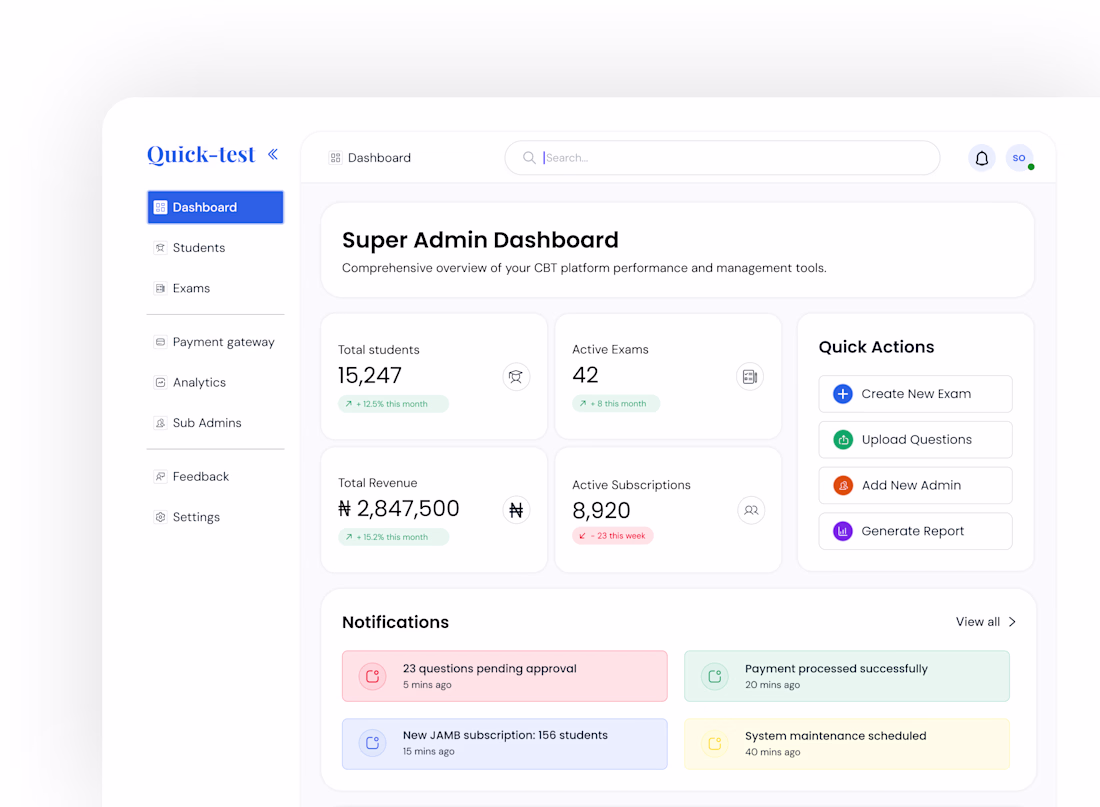Click the Super Admin Dashboard heading
Image resolution: width=1100 pixels, height=807 pixels.
tap(480, 240)
